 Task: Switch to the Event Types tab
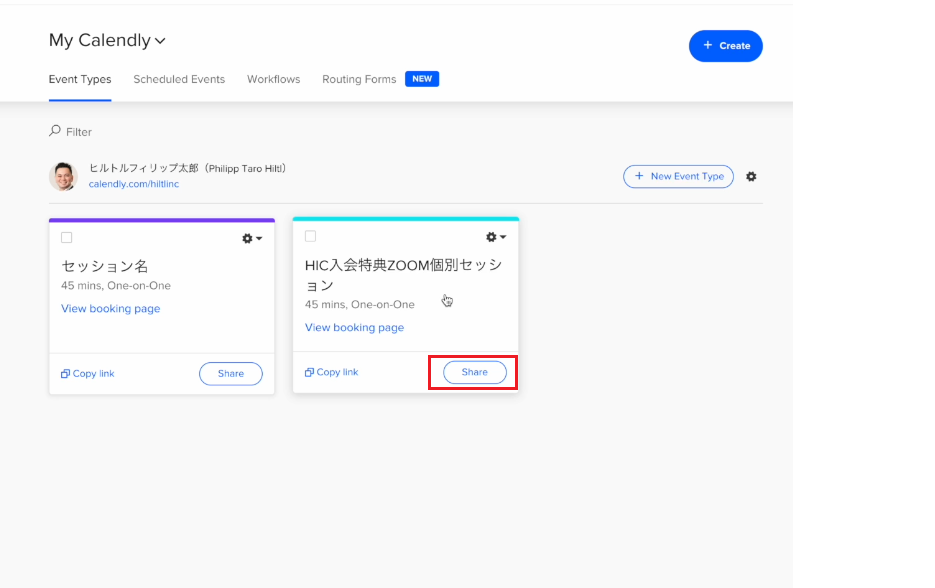point(80,79)
